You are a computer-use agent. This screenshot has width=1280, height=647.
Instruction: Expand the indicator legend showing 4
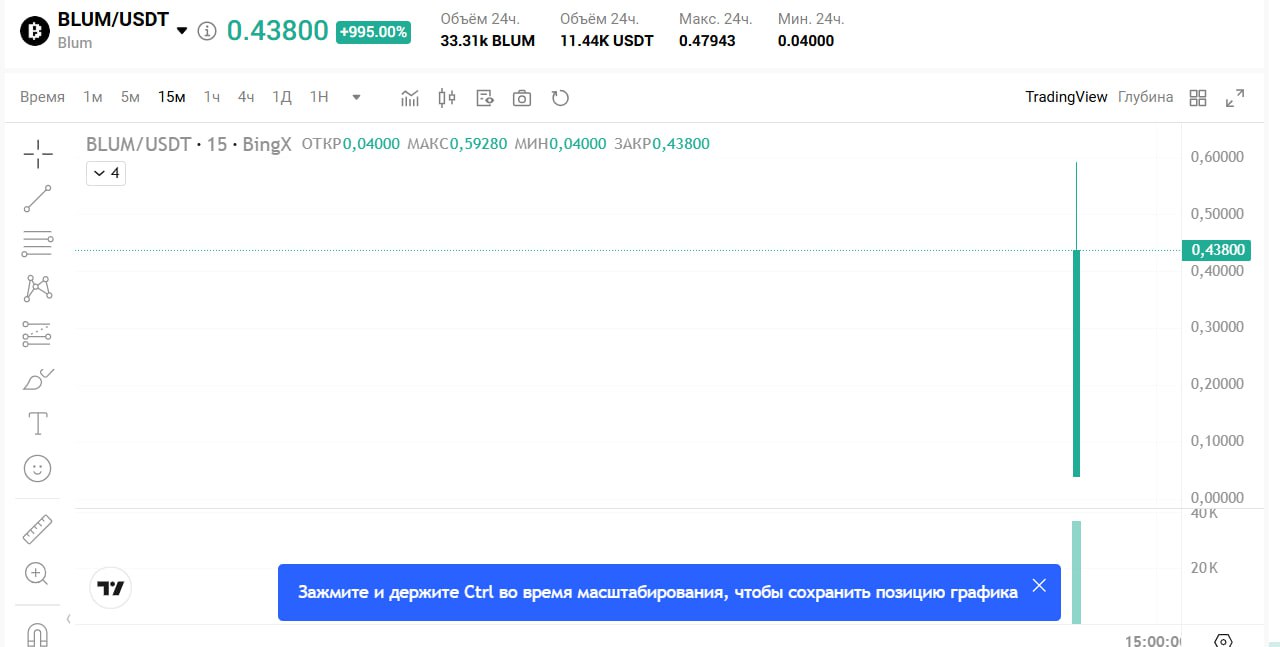(106, 173)
